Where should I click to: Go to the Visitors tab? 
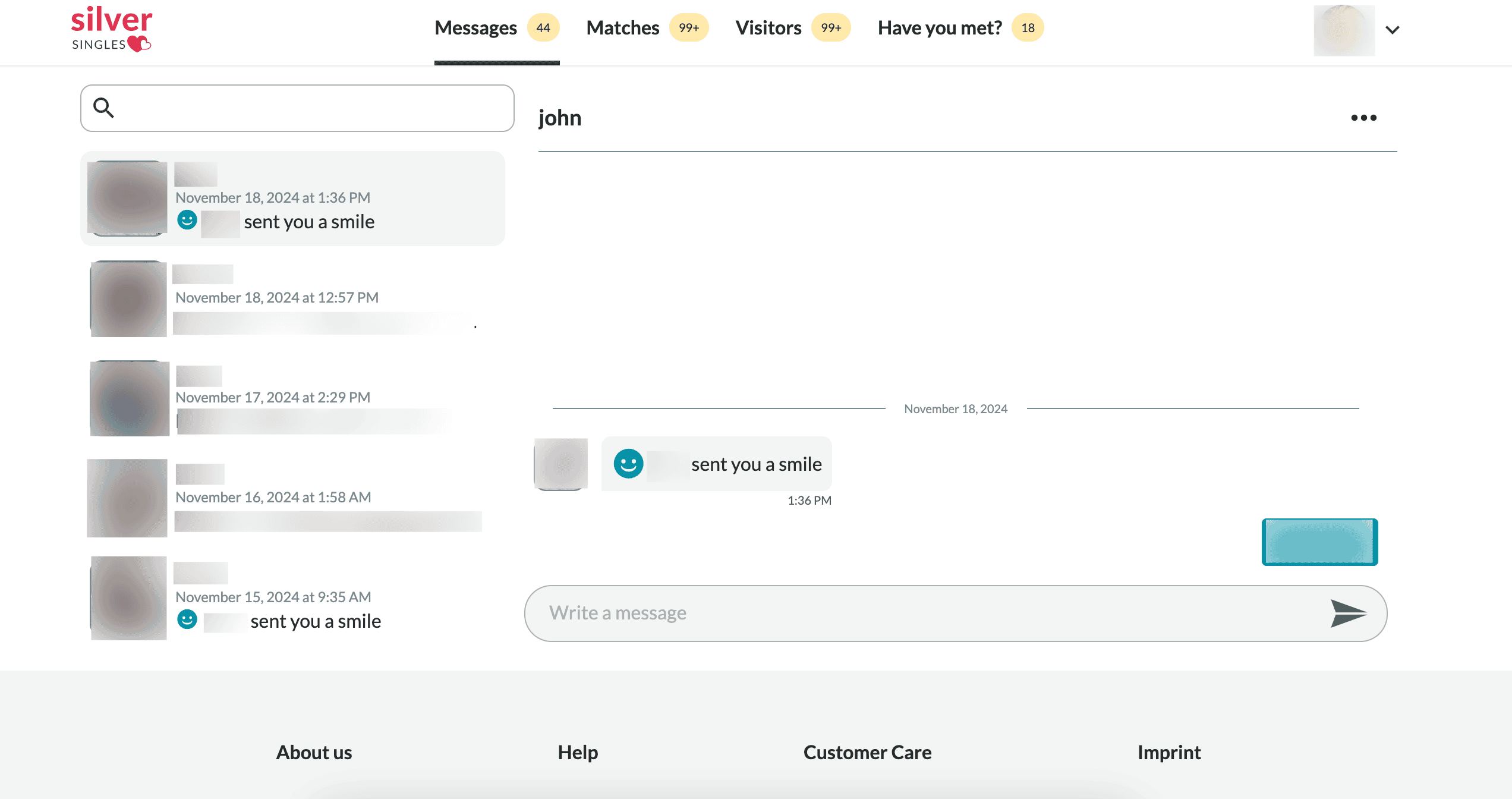(768, 28)
